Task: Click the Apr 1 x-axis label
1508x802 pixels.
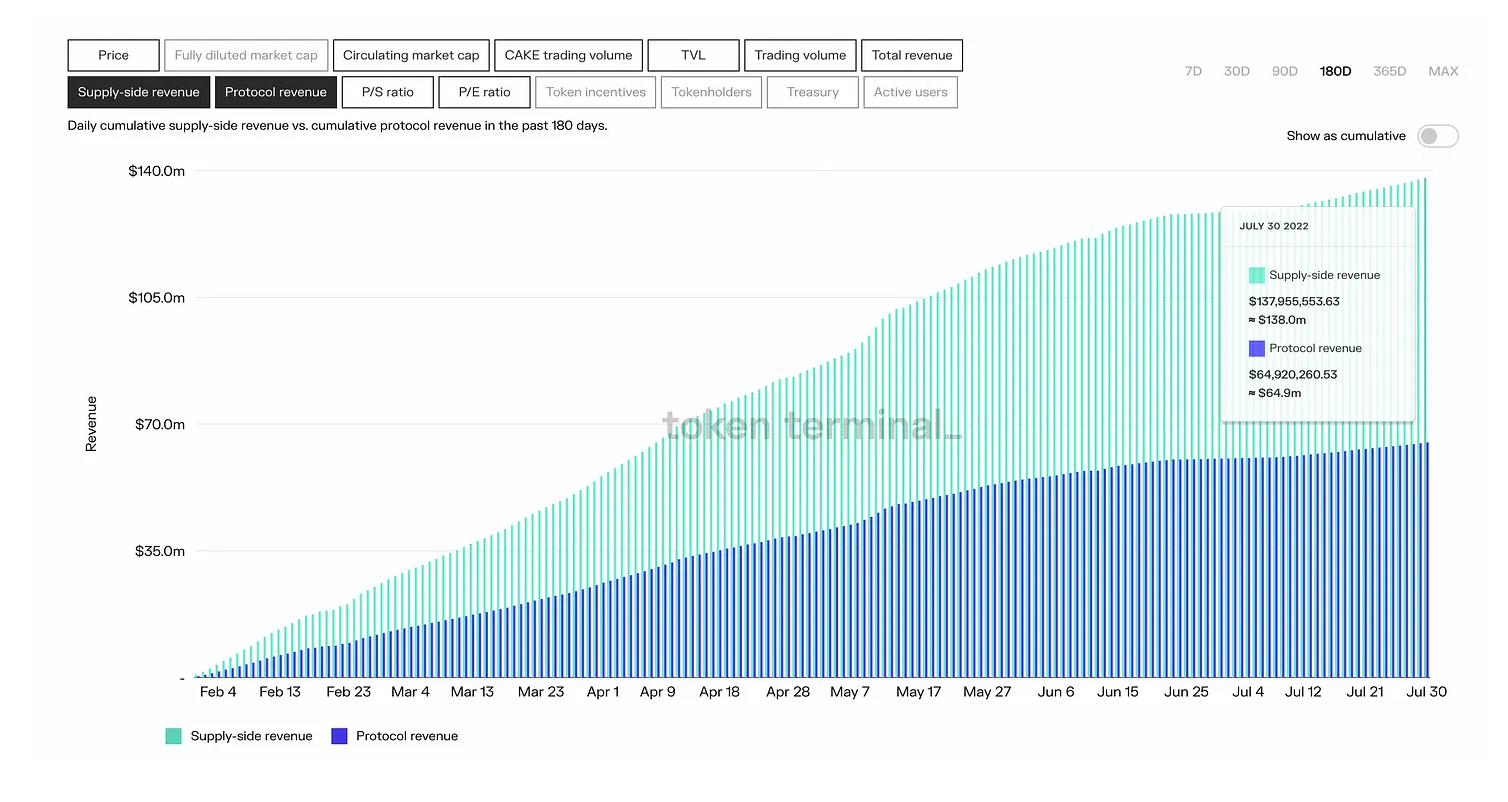Action: pos(603,691)
